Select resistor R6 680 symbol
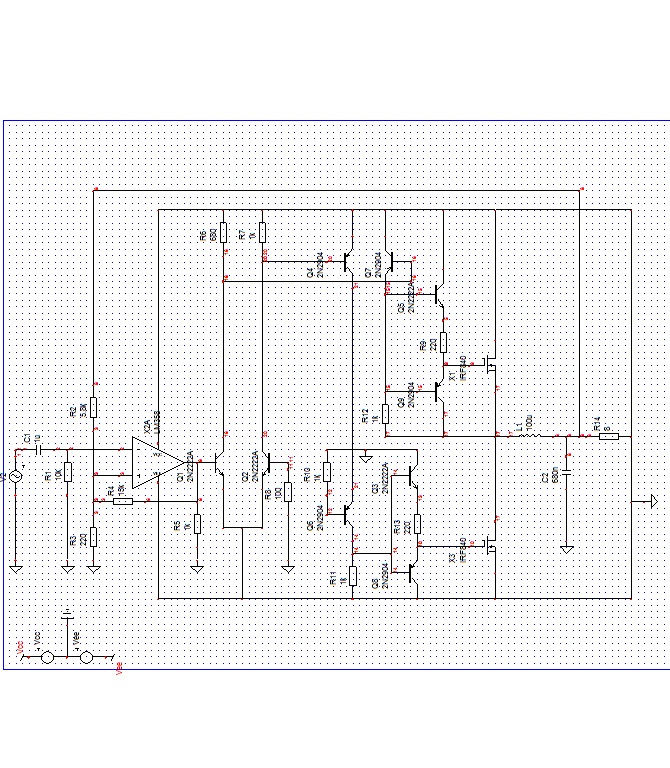 [223, 232]
